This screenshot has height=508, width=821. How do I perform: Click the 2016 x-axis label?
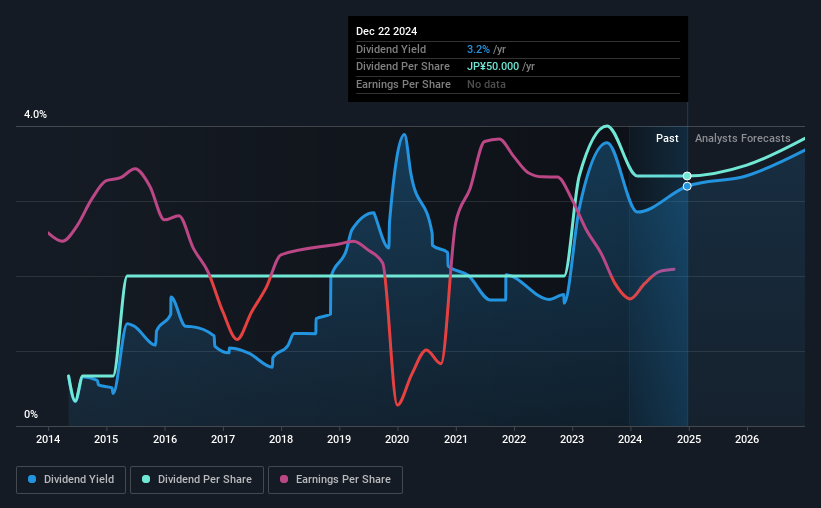[165, 439]
